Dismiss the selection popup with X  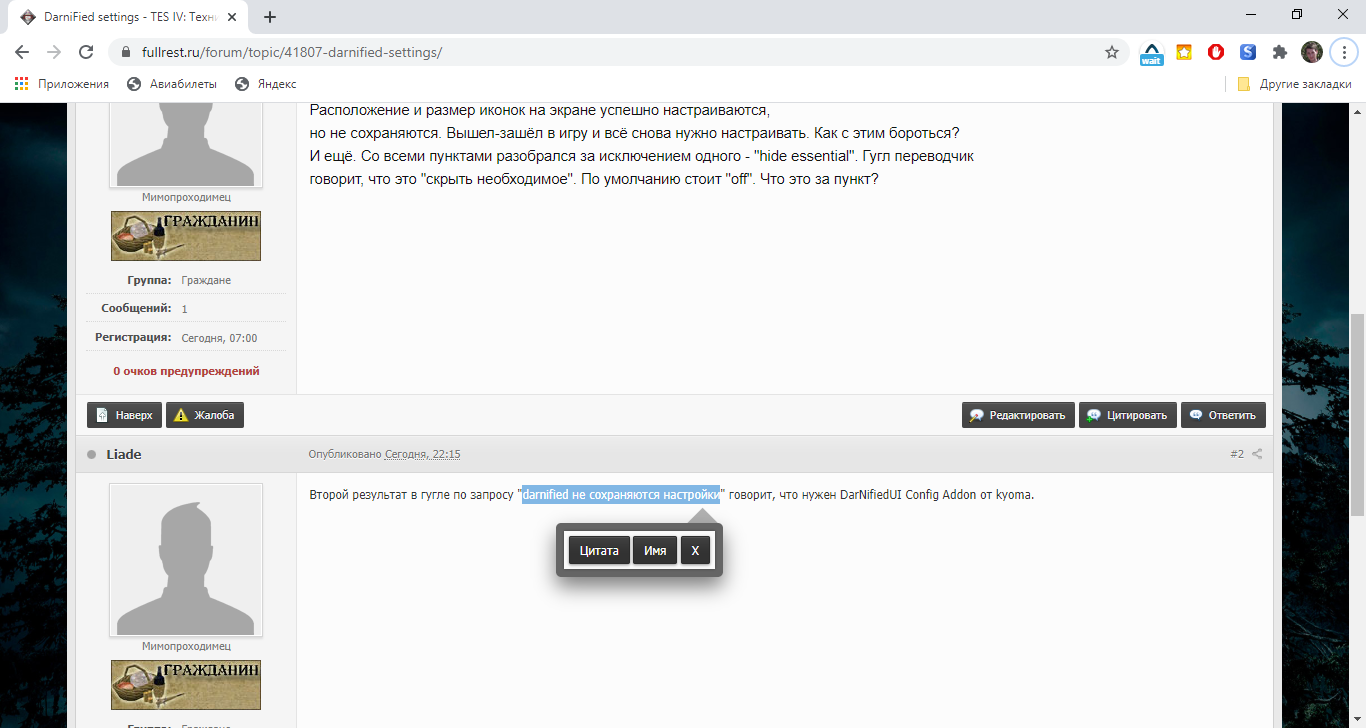695,551
